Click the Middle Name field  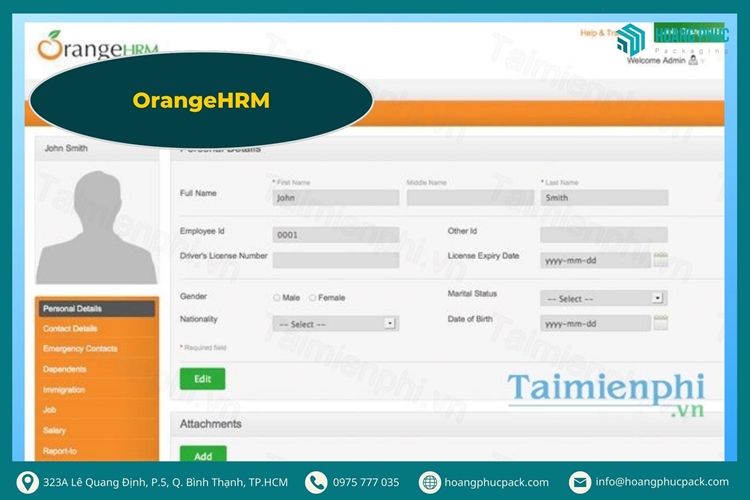tap(470, 198)
